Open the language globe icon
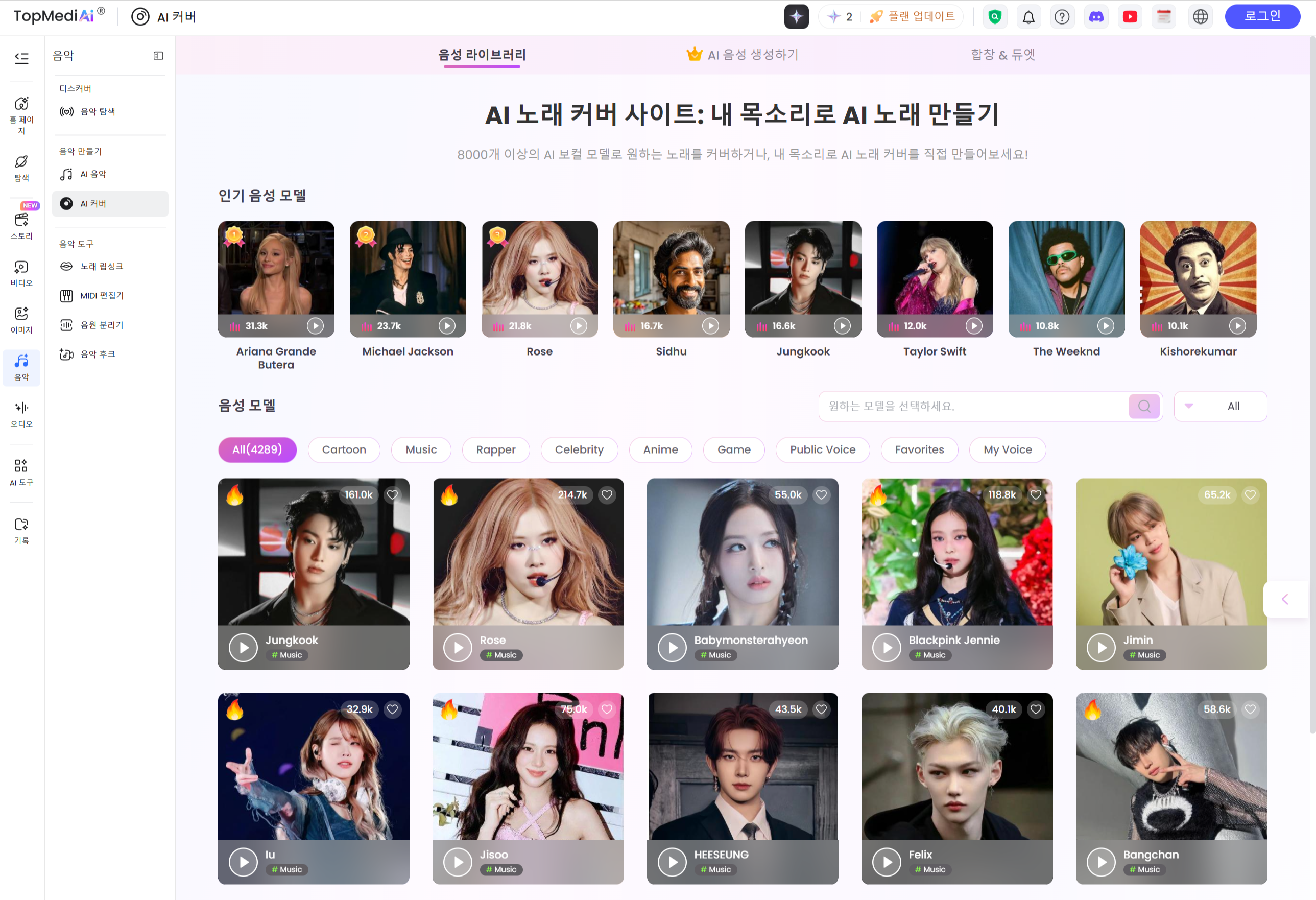 (x=1201, y=16)
